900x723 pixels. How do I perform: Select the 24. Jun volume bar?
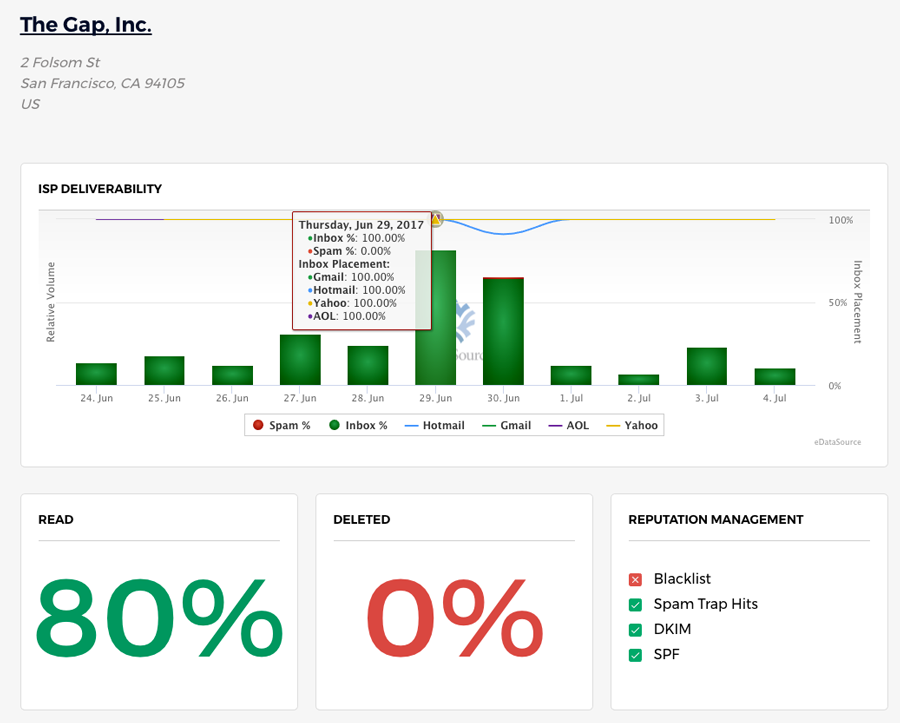96,374
